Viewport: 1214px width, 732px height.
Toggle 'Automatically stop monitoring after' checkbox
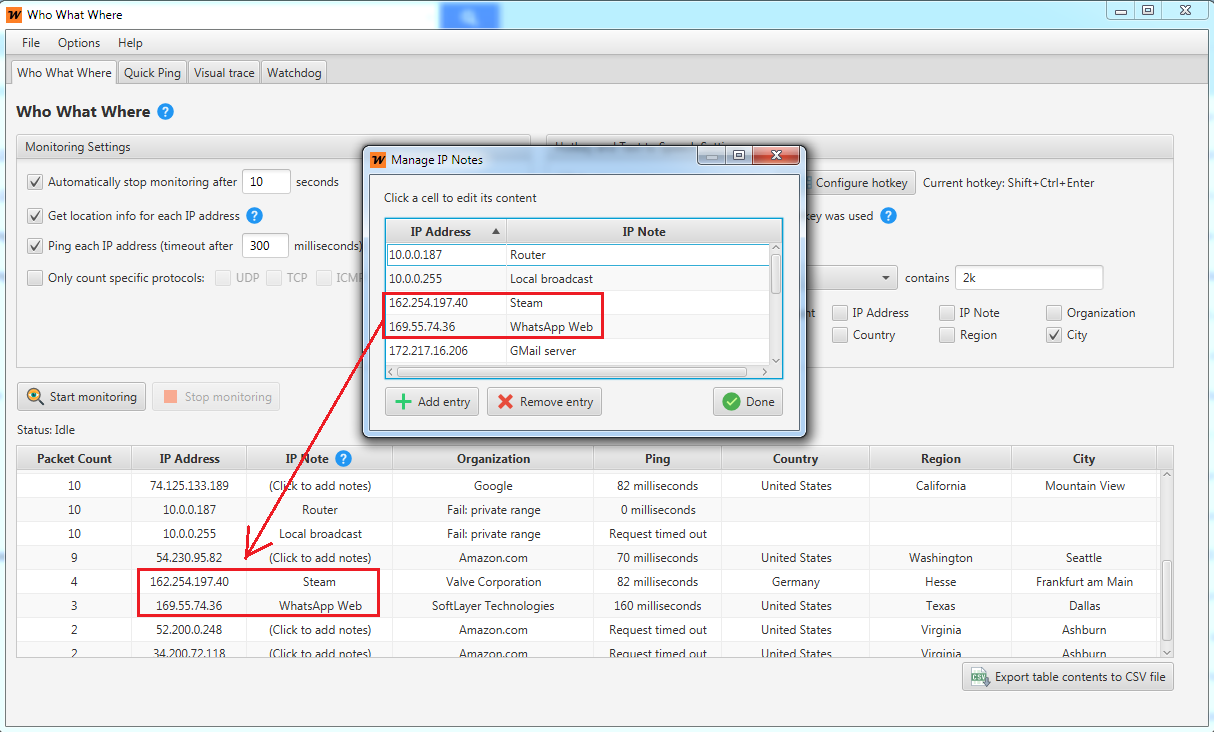[35, 182]
